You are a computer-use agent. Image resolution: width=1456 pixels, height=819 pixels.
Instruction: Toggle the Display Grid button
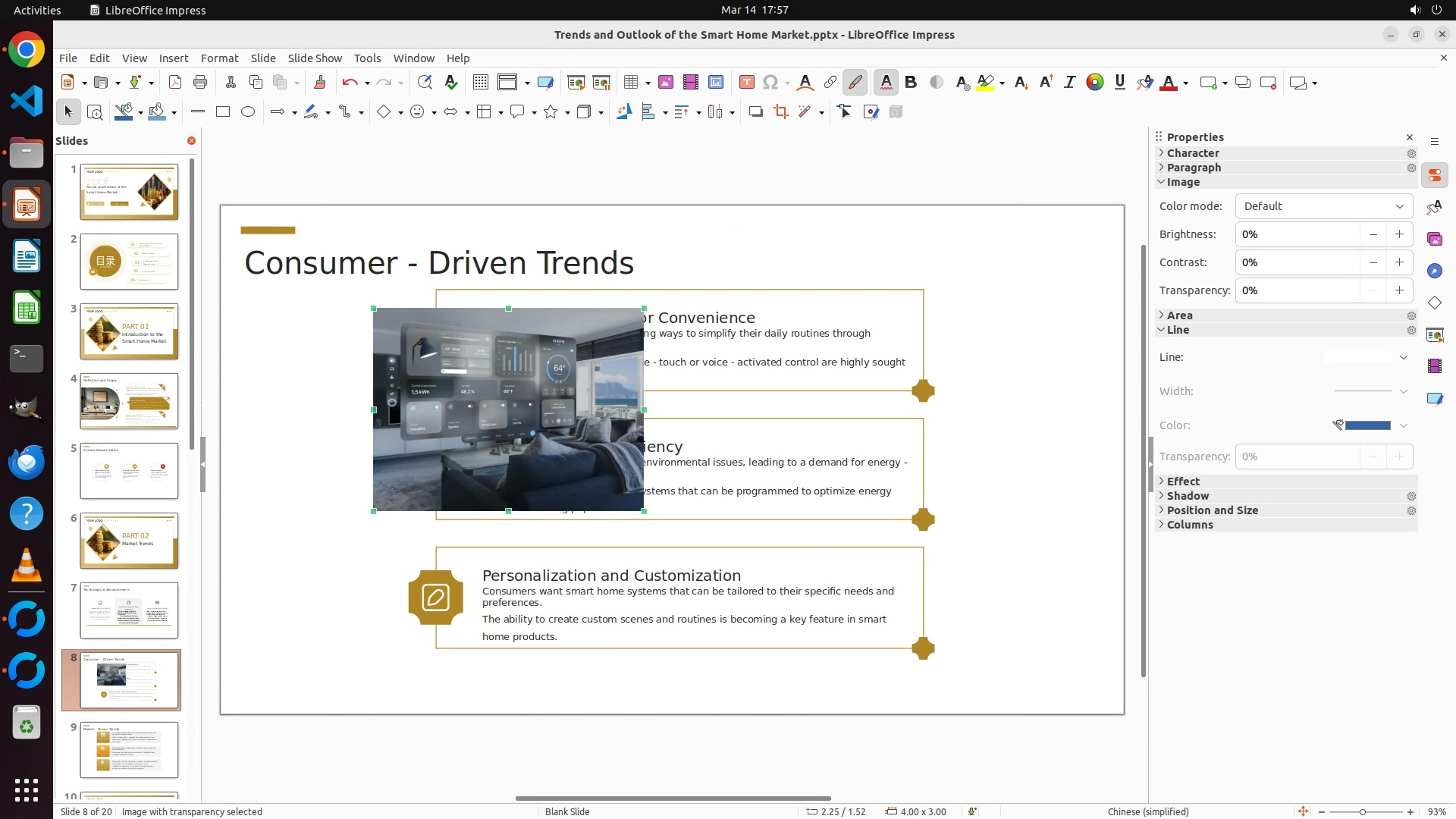[x=480, y=83]
